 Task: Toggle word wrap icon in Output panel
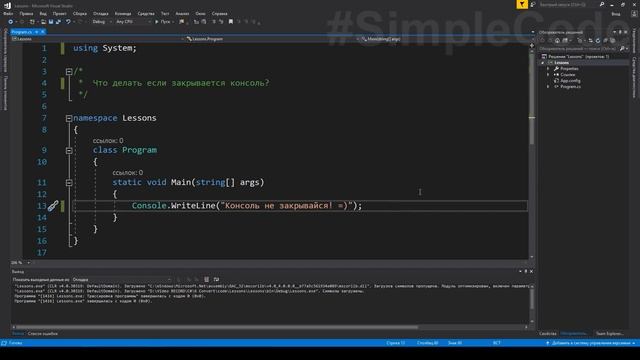click(x=216, y=280)
